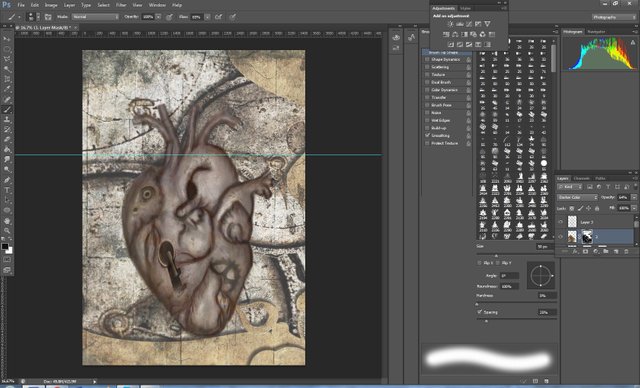
Task: Select the Lasso tool in the toolbox
Action: [7, 59]
